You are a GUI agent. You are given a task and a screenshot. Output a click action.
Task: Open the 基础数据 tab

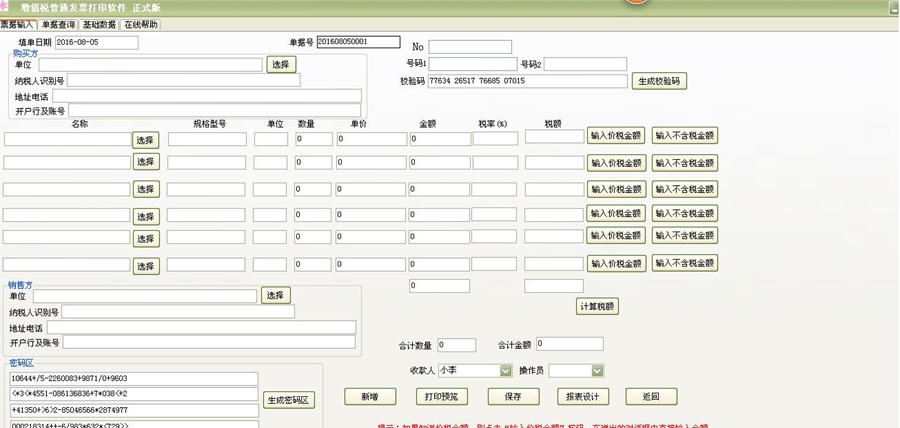tap(99, 24)
